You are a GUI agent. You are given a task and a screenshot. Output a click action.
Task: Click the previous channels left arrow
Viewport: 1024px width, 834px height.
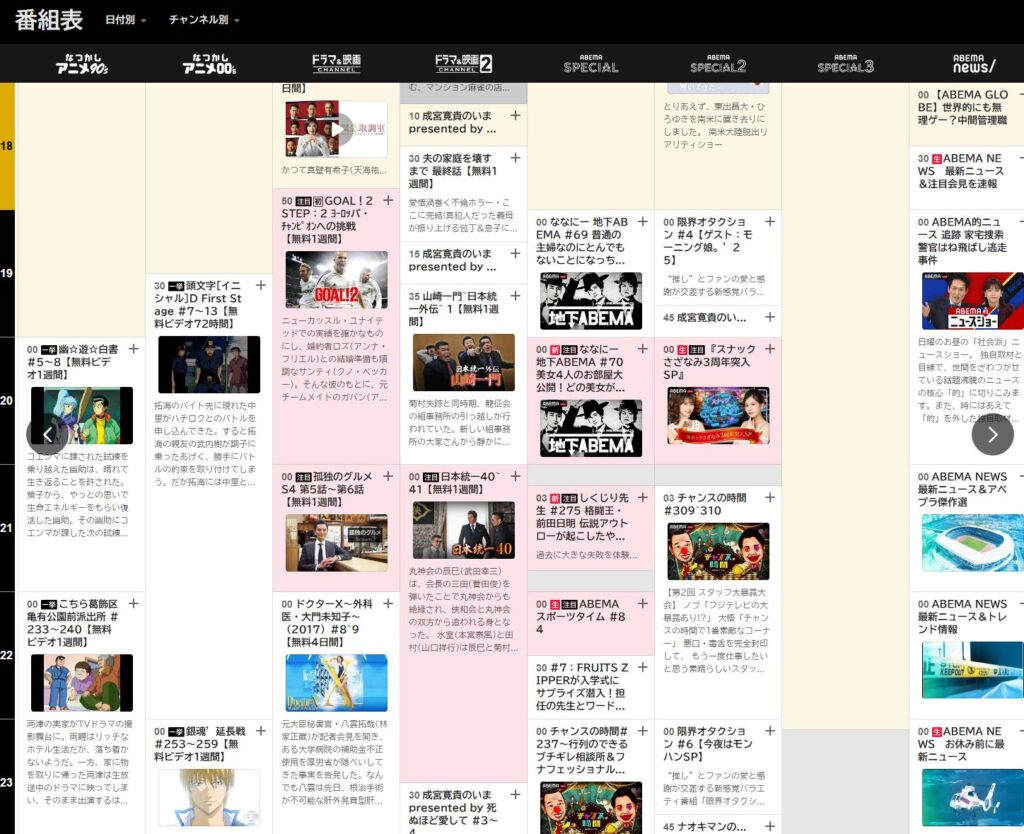click(x=47, y=434)
